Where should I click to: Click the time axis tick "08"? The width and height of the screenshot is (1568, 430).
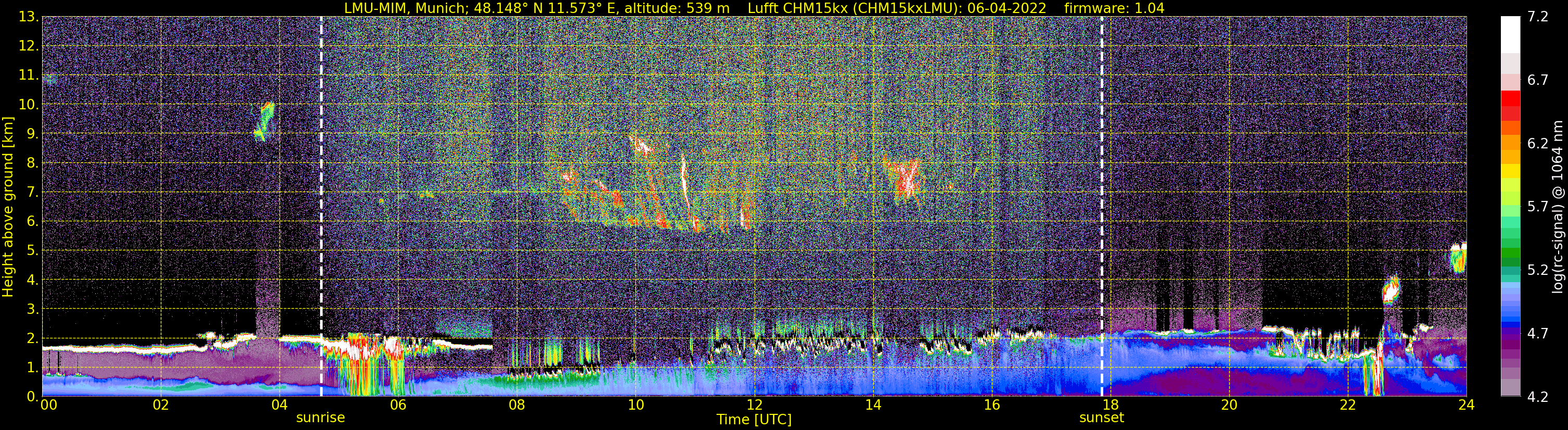516,406
